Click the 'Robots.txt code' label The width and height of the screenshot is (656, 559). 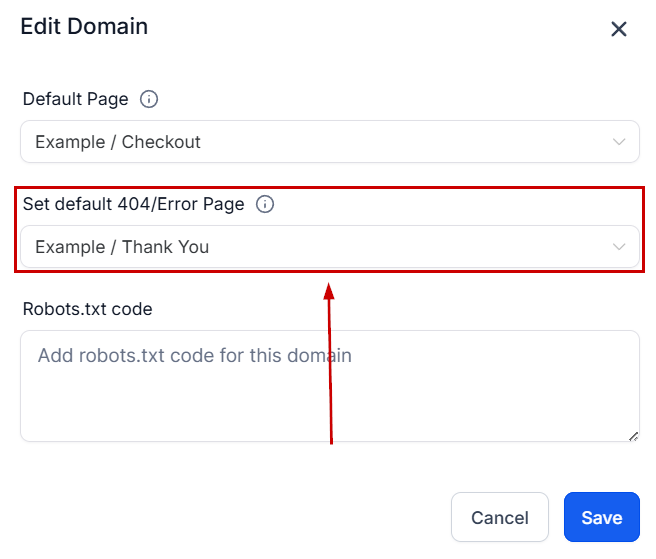[x=88, y=309]
